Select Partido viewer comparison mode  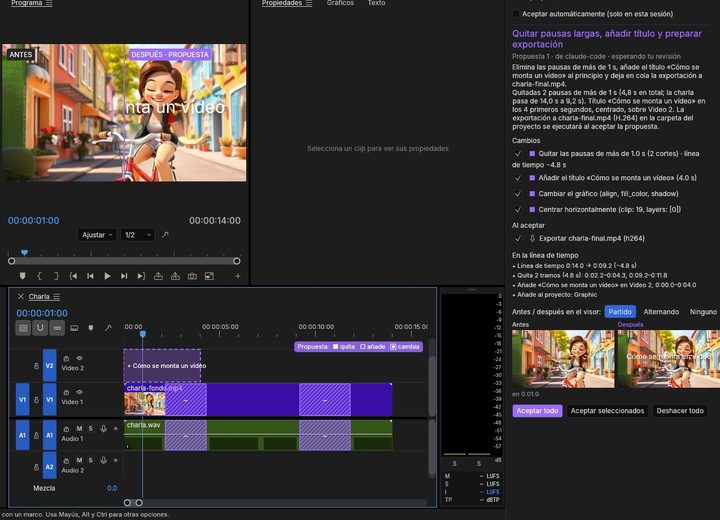(x=620, y=312)
